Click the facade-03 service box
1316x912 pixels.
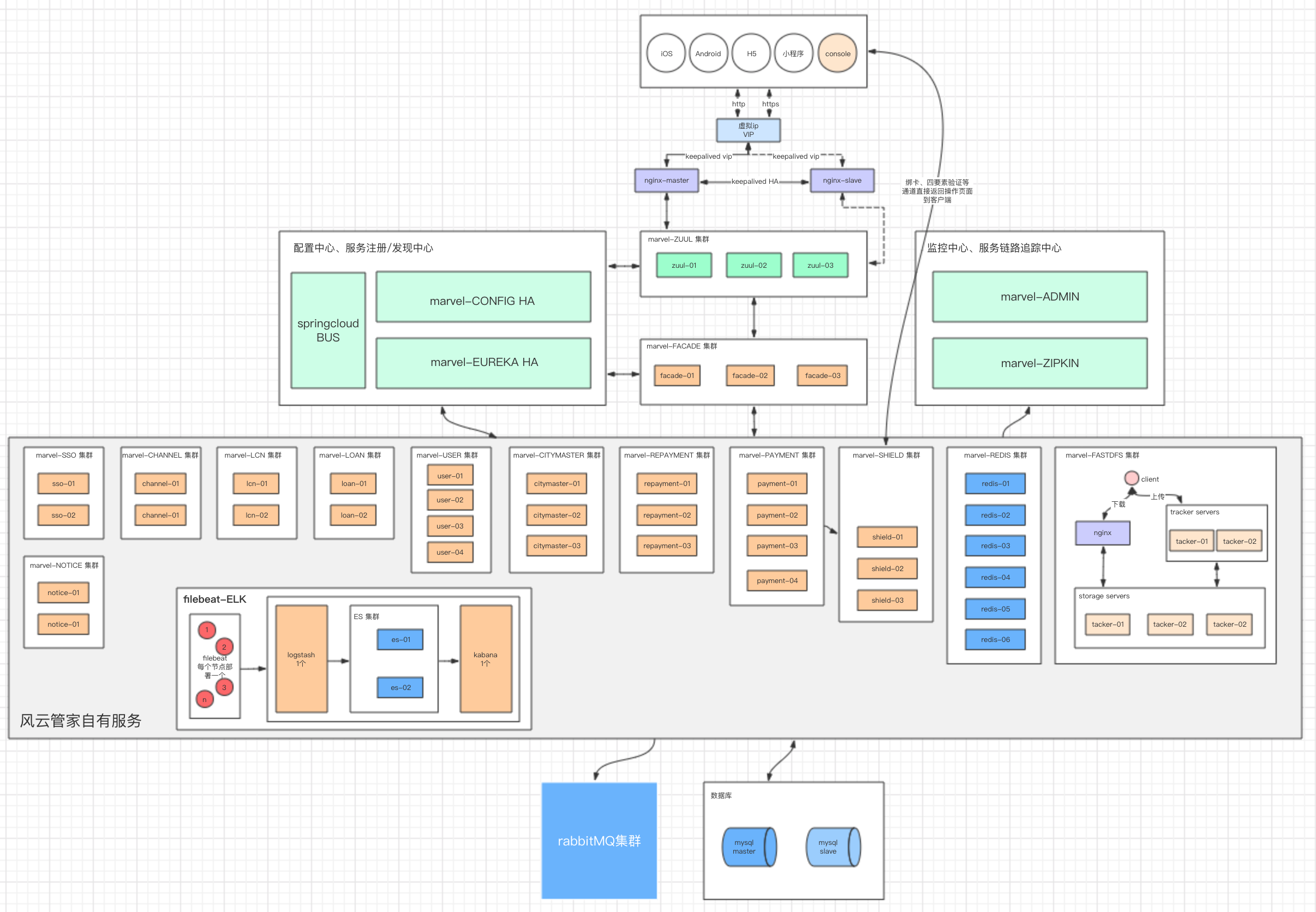point(822,375)
